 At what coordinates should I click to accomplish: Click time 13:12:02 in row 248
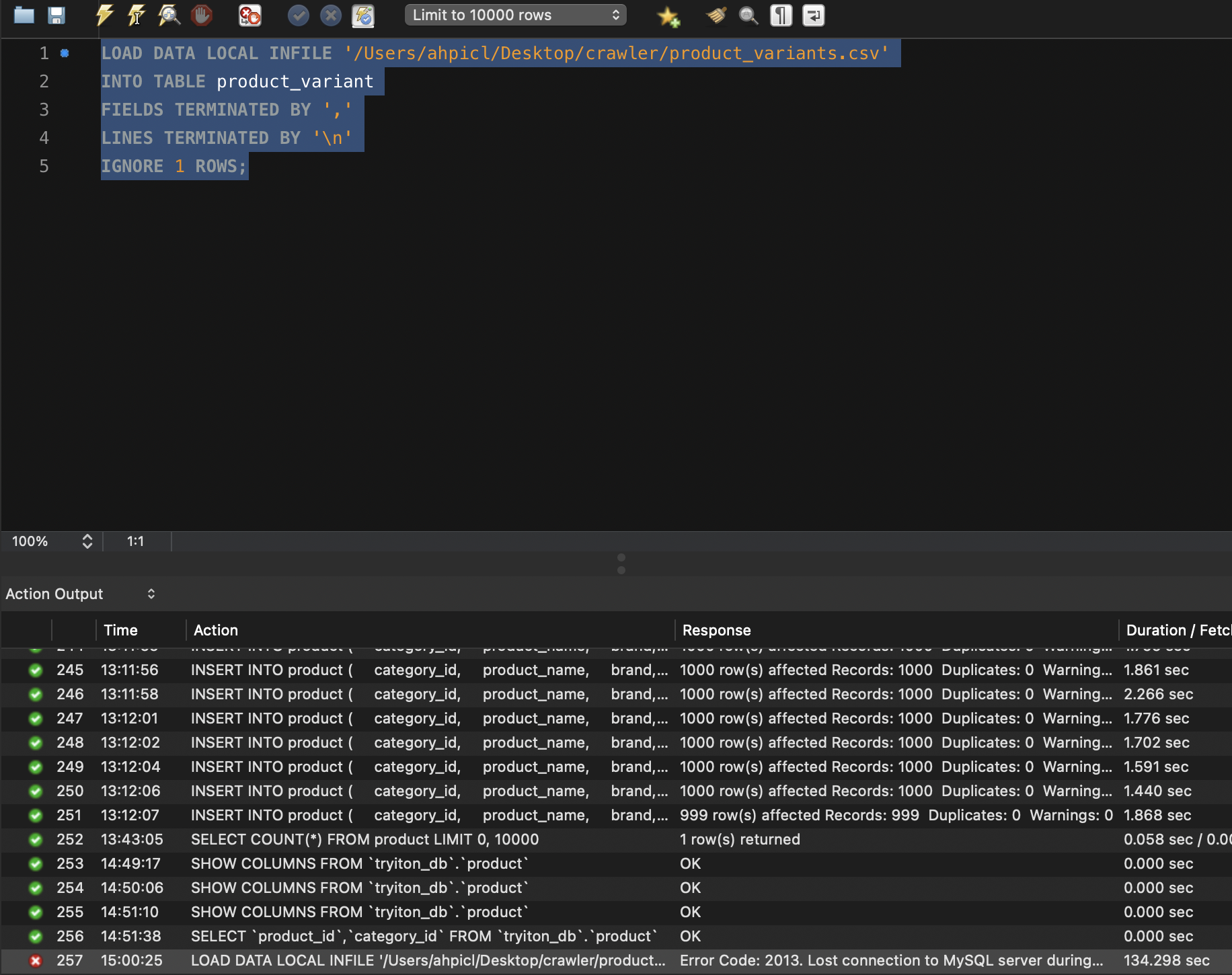pos(130,742)
